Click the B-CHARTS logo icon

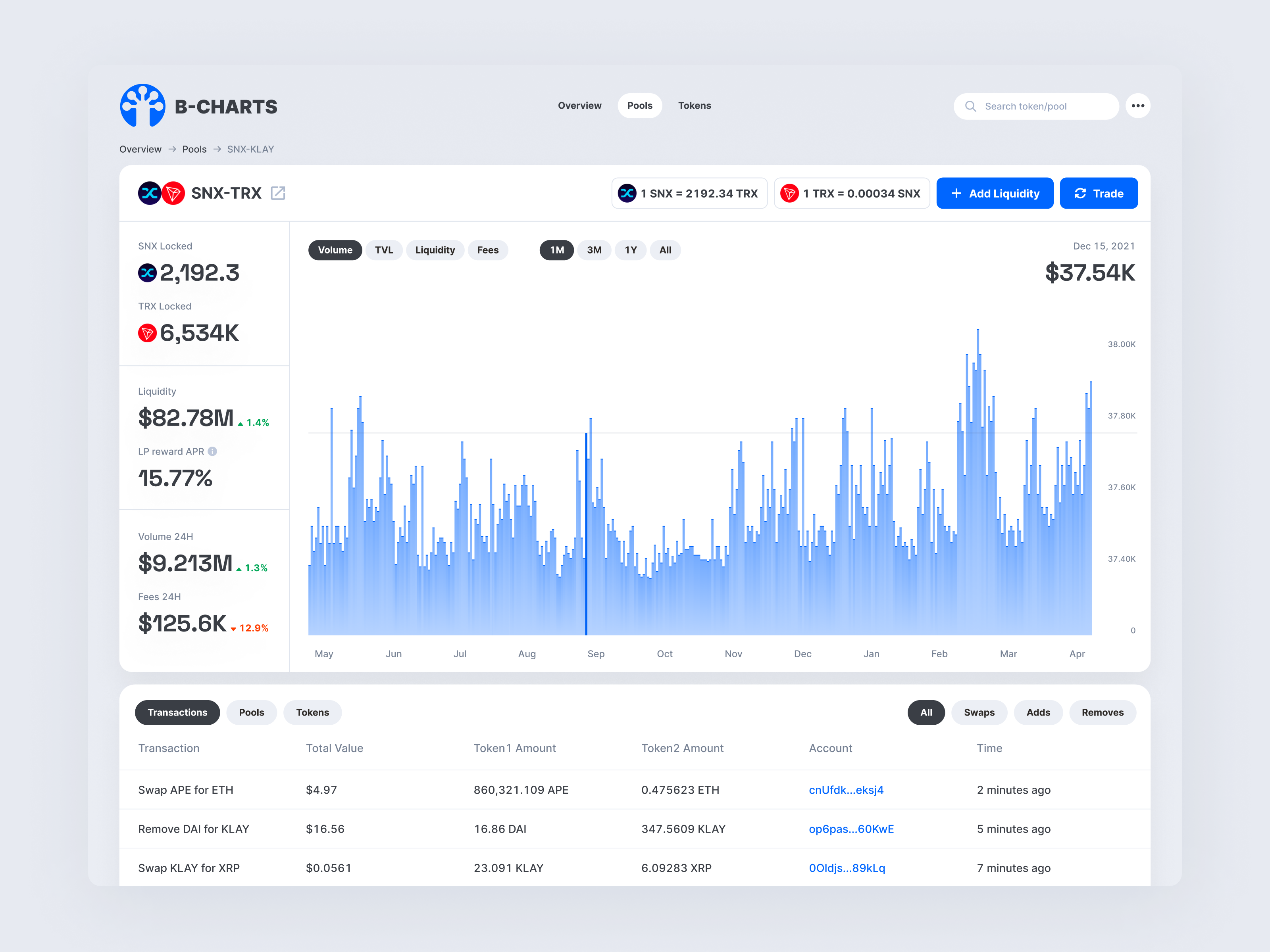(x=142, y=106)
